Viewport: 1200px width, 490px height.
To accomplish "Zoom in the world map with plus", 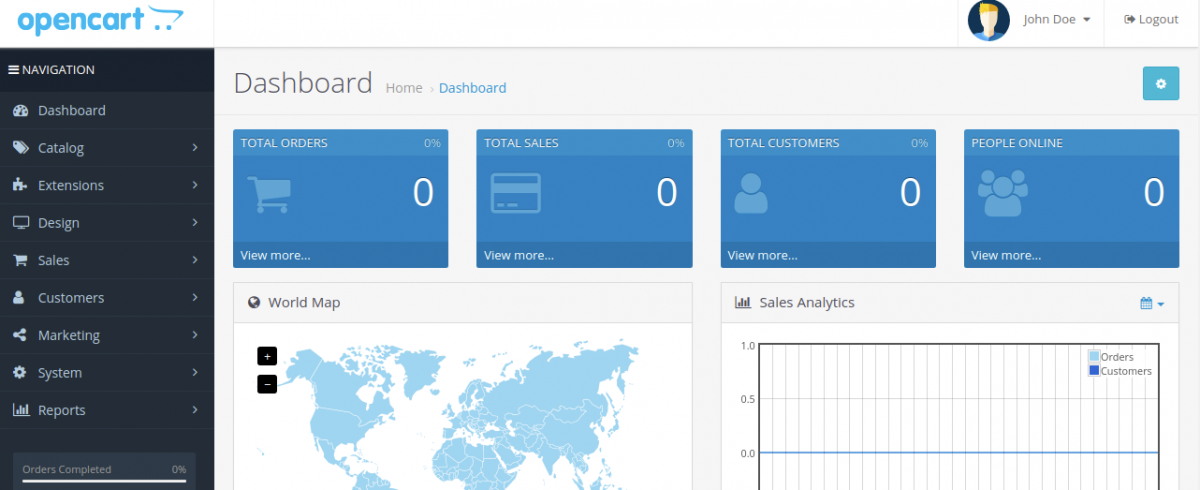I will click(x=267, y=356).
